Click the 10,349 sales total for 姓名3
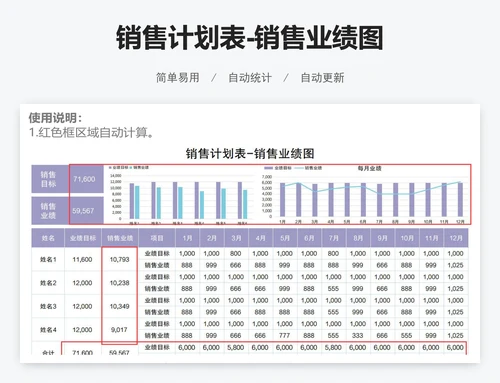This screenshot has width=500, height=383. [x=119, y=306]
